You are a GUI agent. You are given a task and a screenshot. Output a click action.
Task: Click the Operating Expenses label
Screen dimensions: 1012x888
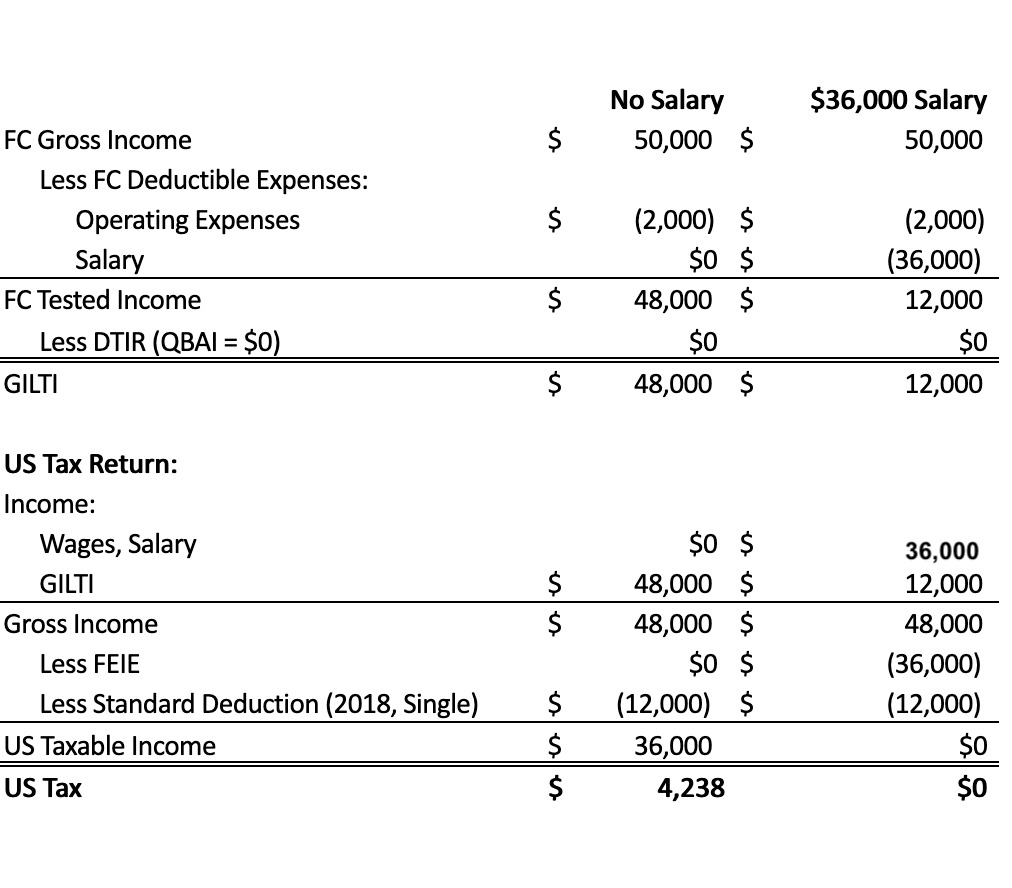[x=187, y=220]
